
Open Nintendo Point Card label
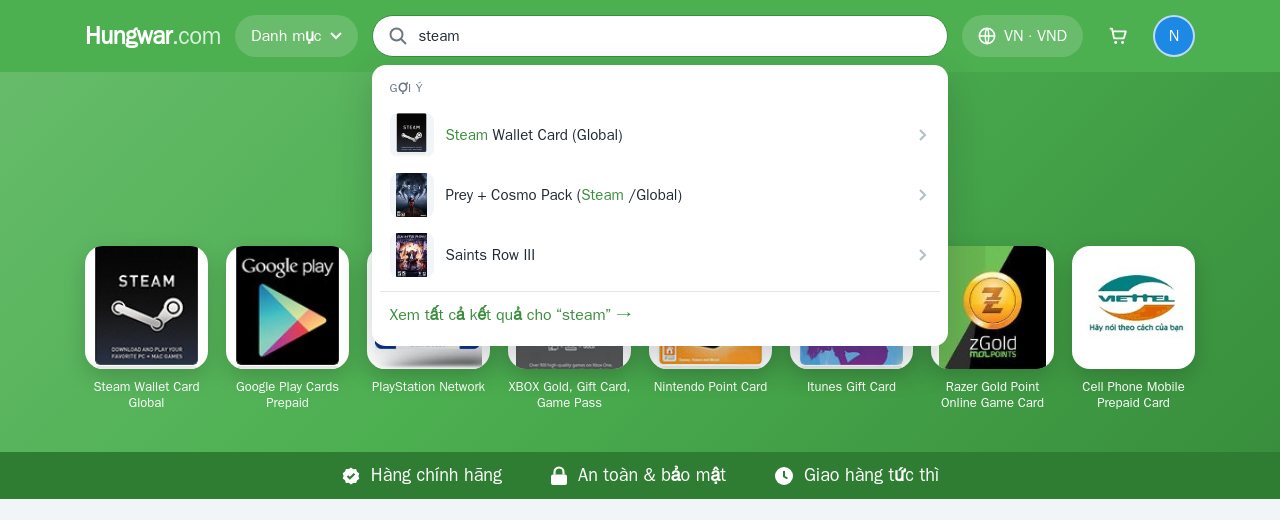pyautogui.click(x=710, y=387)
